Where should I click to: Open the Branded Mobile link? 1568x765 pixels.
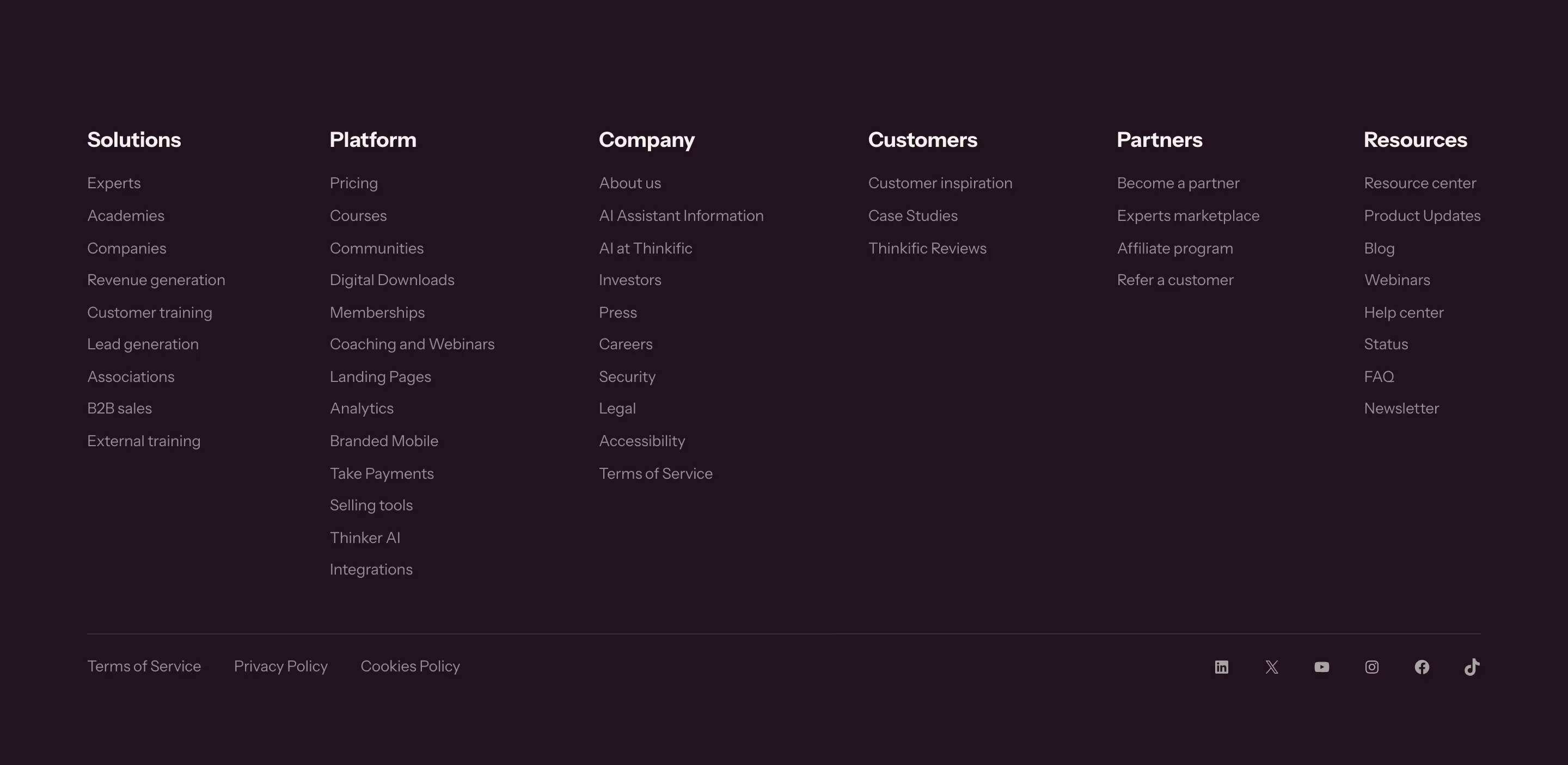tap(383, 441)
